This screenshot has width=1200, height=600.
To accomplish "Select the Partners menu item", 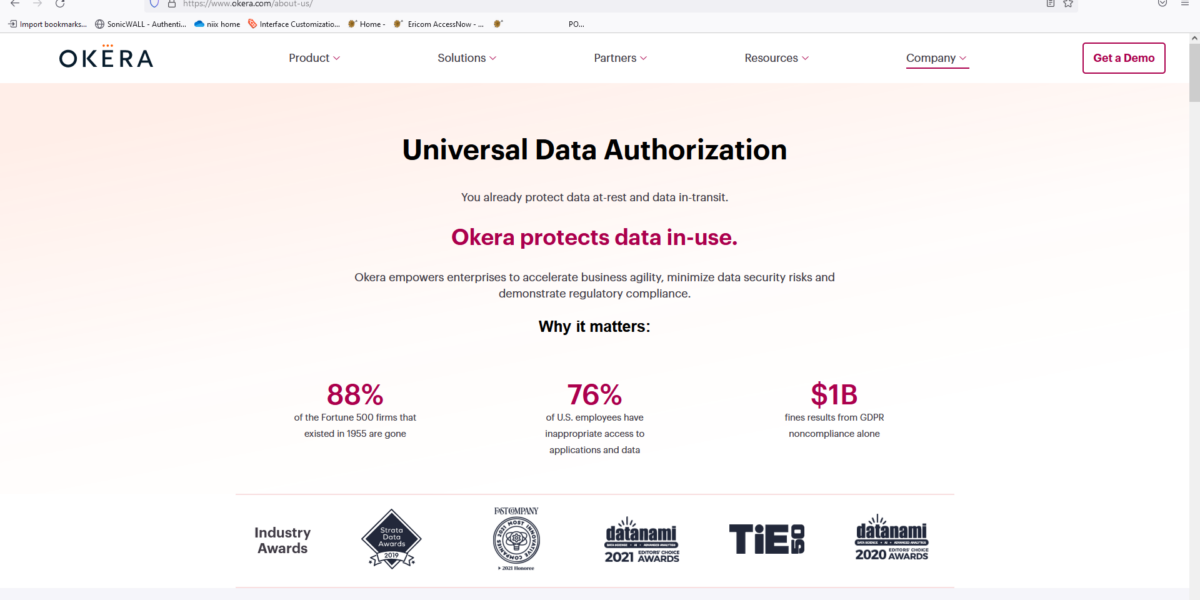I will pos(620,58).
